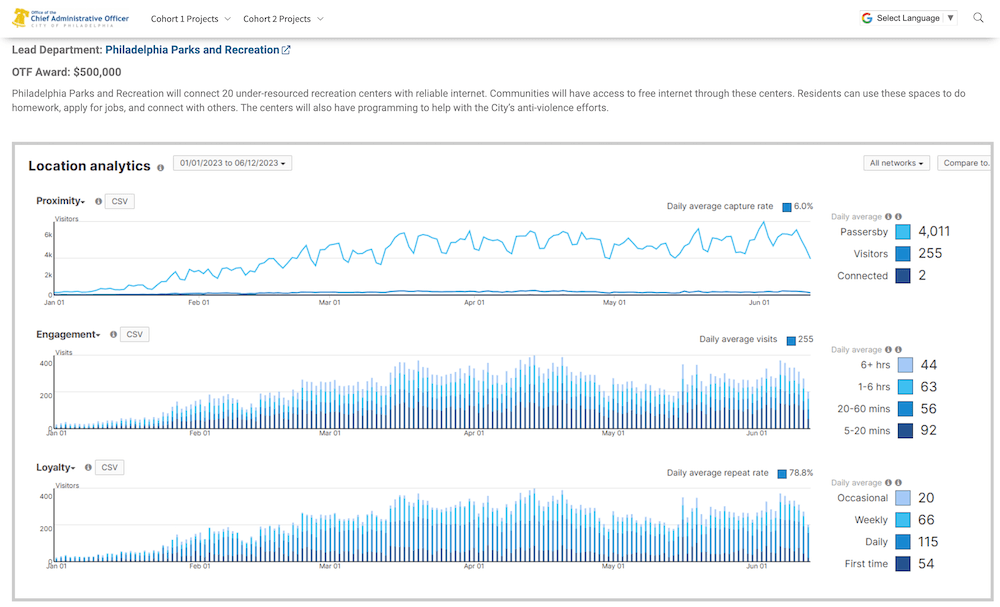
Task: Expand the Proximity chart type dropdown
Action: point(60,201)
